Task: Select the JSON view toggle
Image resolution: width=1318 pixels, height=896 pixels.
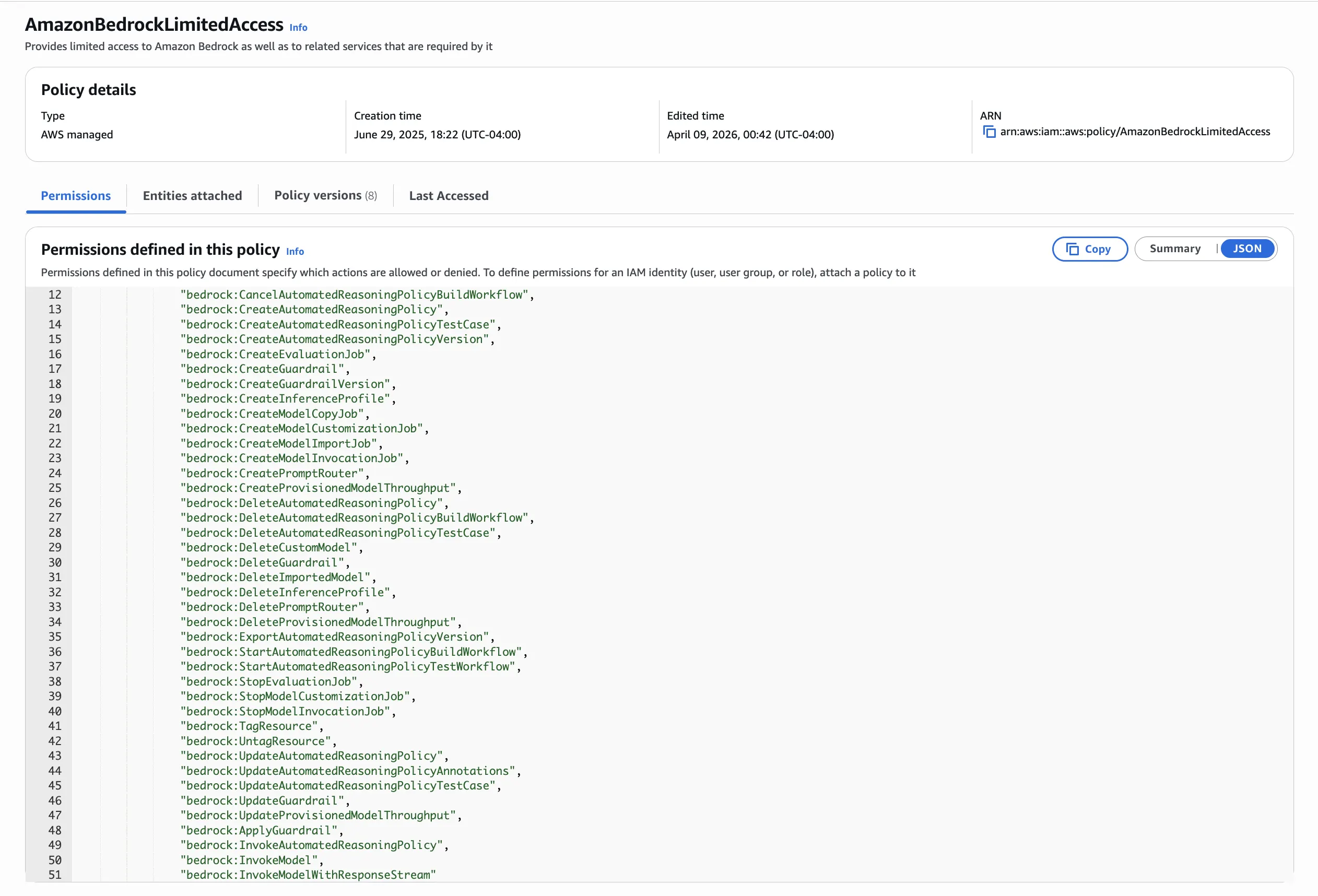Action: (1247, 249)
